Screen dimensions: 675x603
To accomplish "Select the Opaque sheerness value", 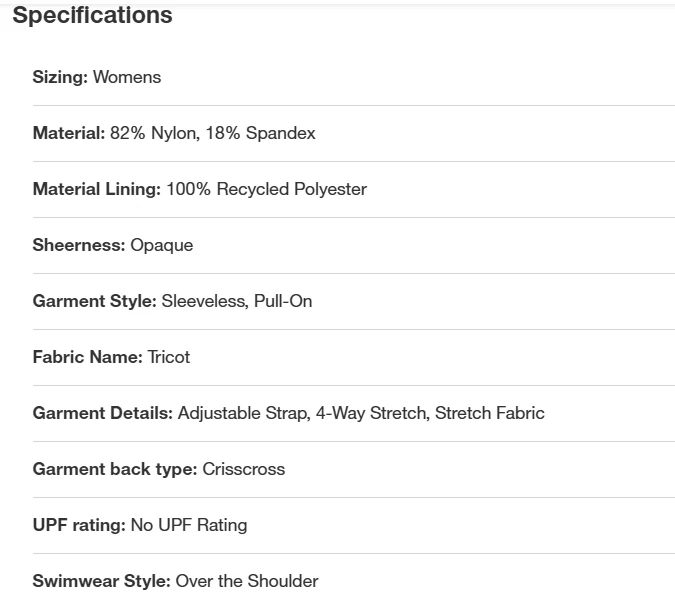I will click(161, 245).
